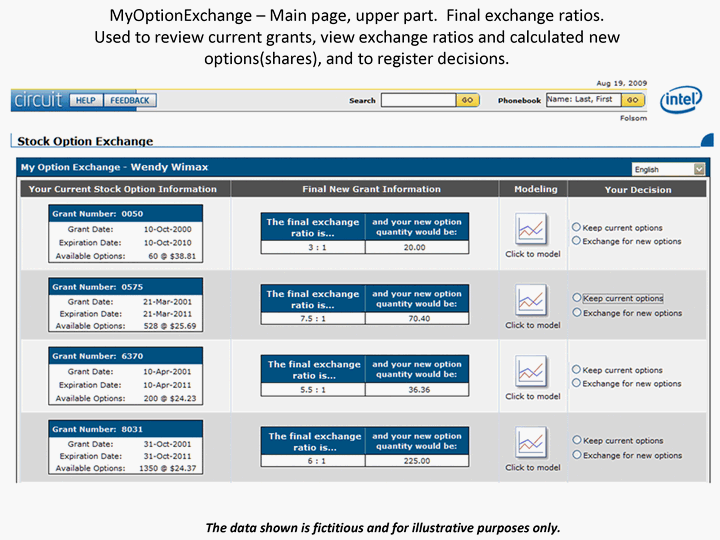Viewport: 720px width, 540px height.
Task: Click the HELP button in header
Action: pos(84,100)
